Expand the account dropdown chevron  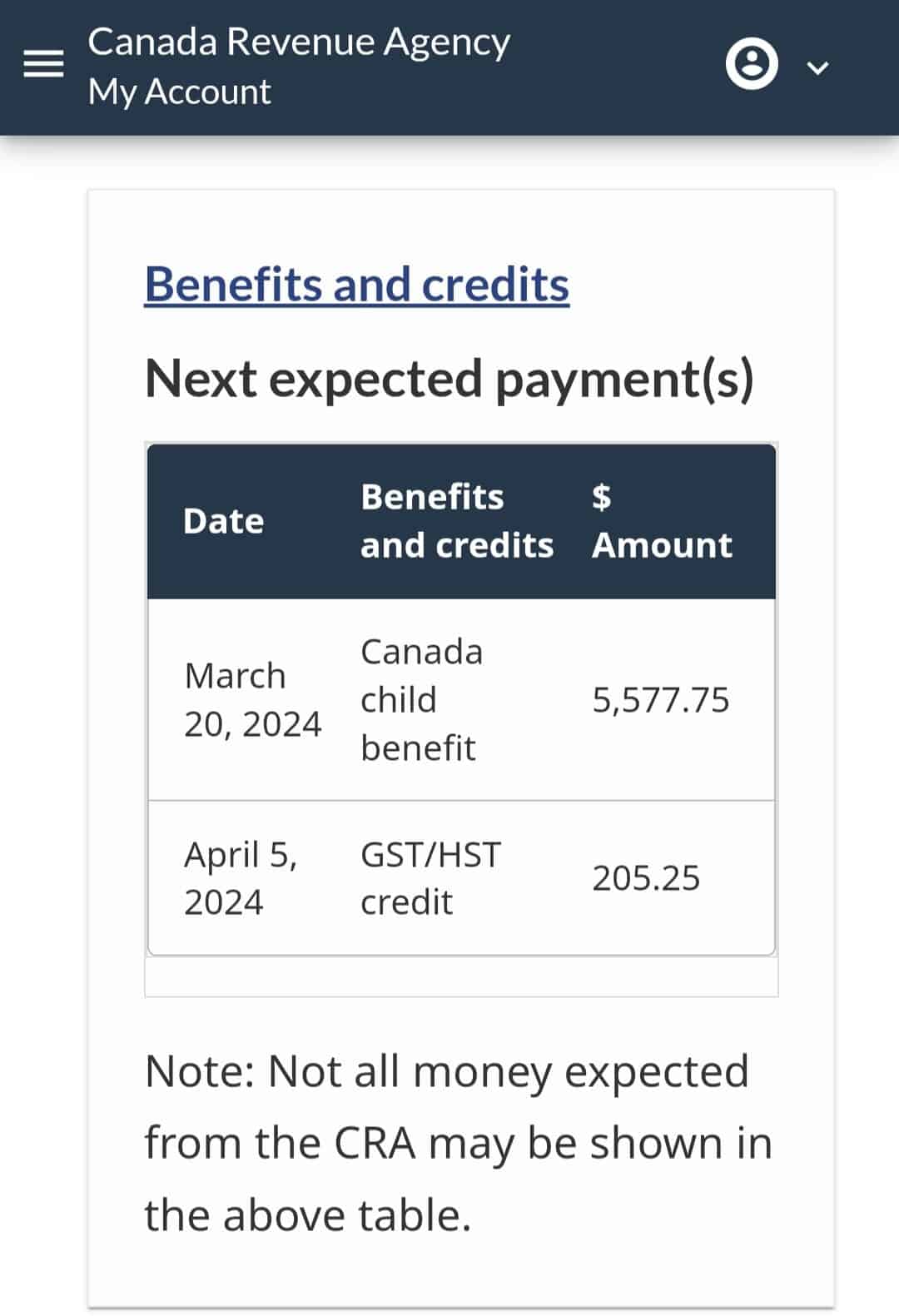coord(818,67)
